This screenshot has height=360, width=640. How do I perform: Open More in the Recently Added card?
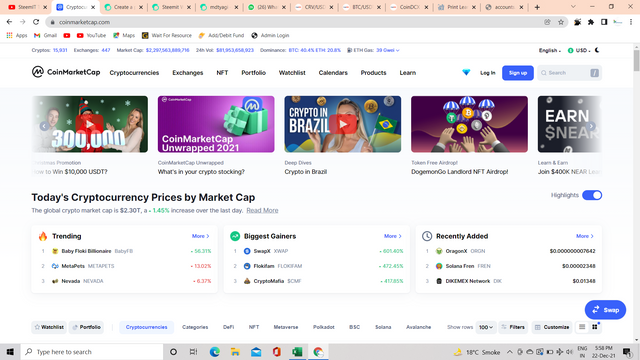pyautogui.click(x=584, y=236)
